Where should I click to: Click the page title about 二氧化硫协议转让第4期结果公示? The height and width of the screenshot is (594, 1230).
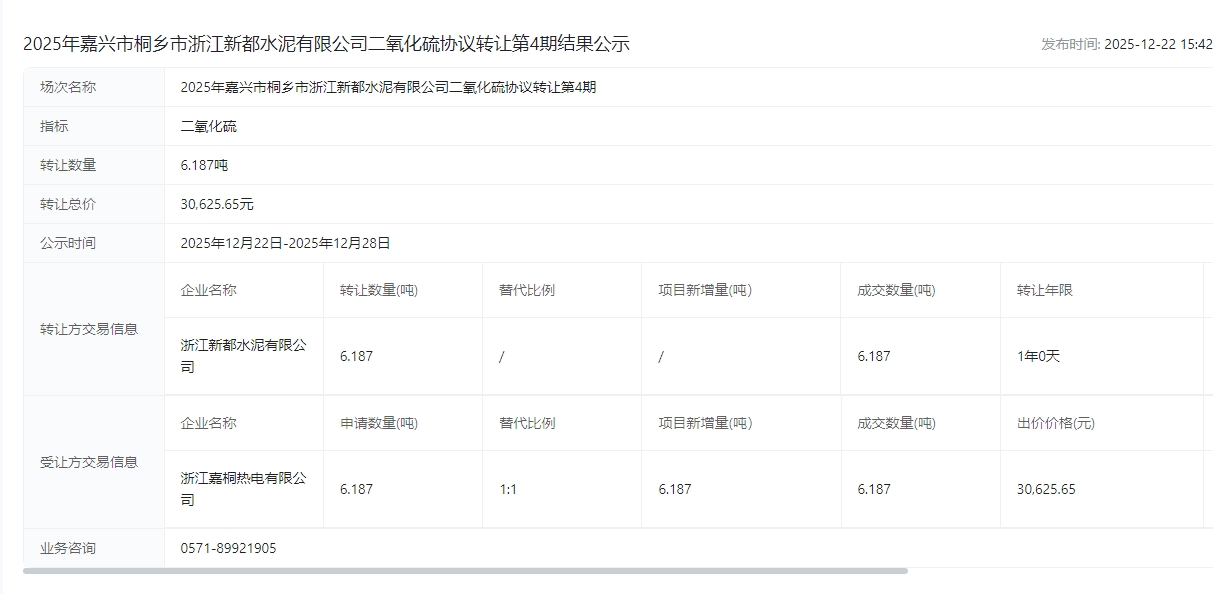[x=326, y=44]
